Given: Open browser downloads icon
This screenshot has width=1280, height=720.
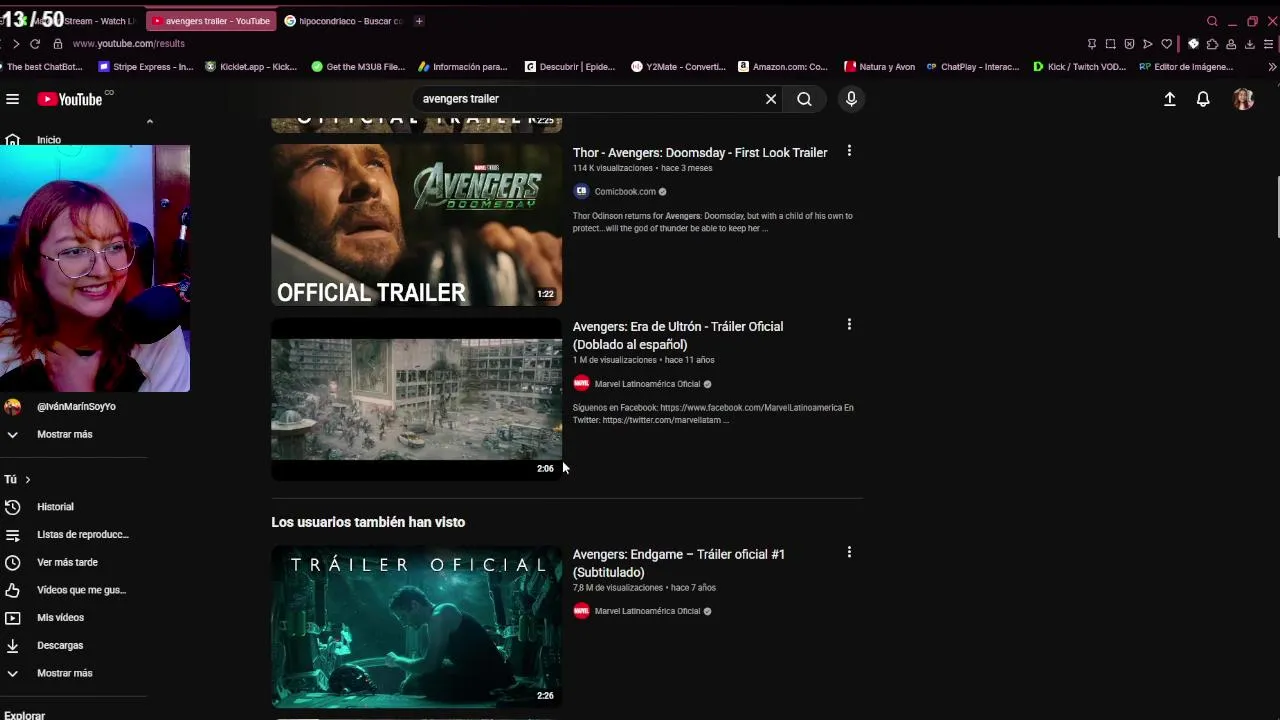Looking at the screenshot, I should pyautogui.click(x=1250, y=44).
